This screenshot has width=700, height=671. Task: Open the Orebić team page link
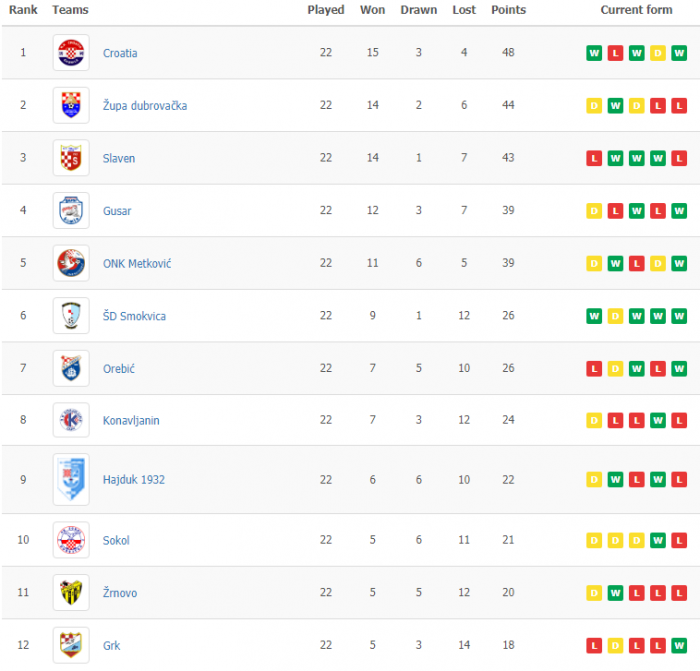click(118, 369)
